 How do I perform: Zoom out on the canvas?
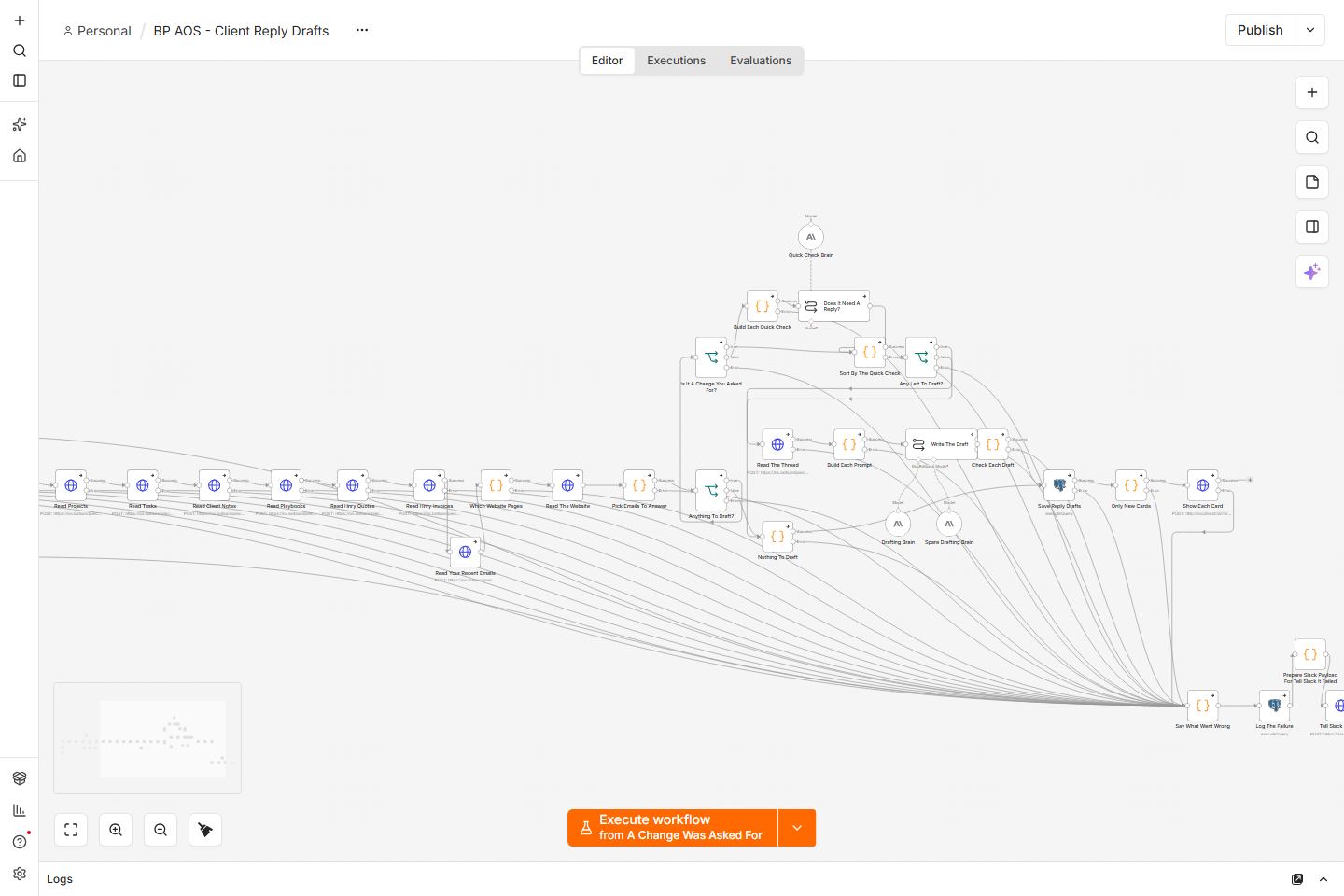tap(161, 830)
